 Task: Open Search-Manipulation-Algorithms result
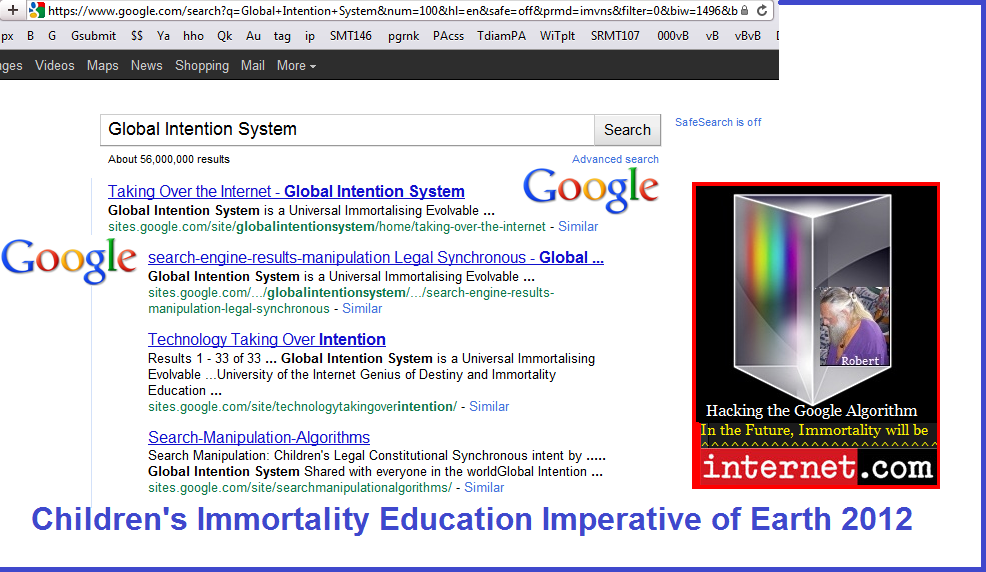258,437
